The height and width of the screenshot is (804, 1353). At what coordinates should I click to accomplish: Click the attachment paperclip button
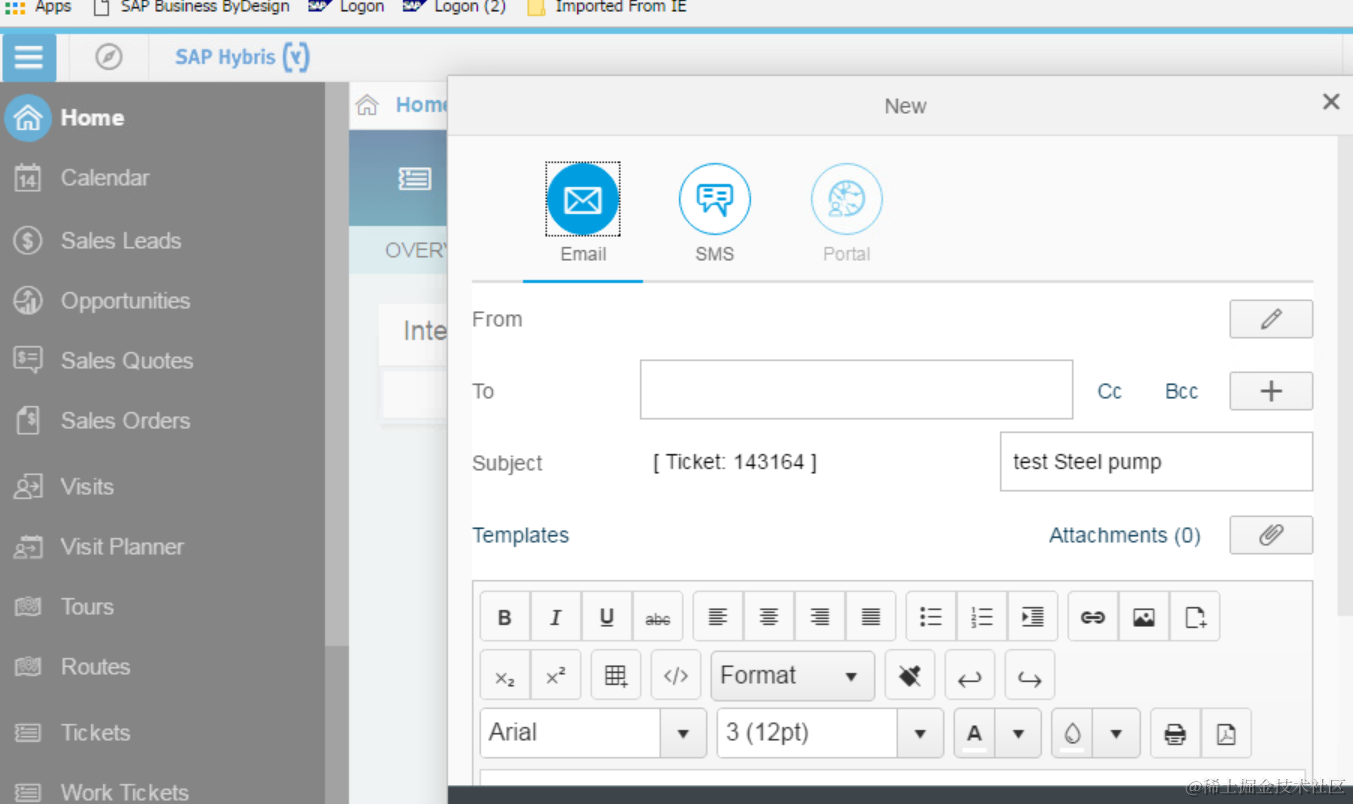pos(1271,535)
